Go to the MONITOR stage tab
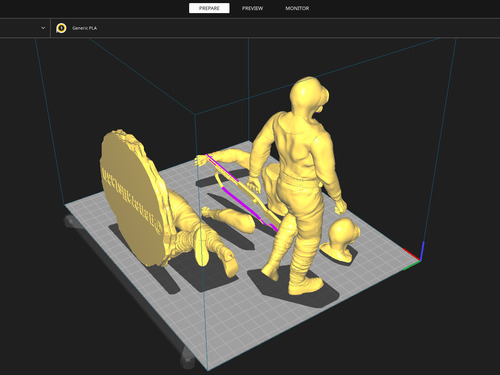This screenshot has height=375, width=500. coord(297,8)
